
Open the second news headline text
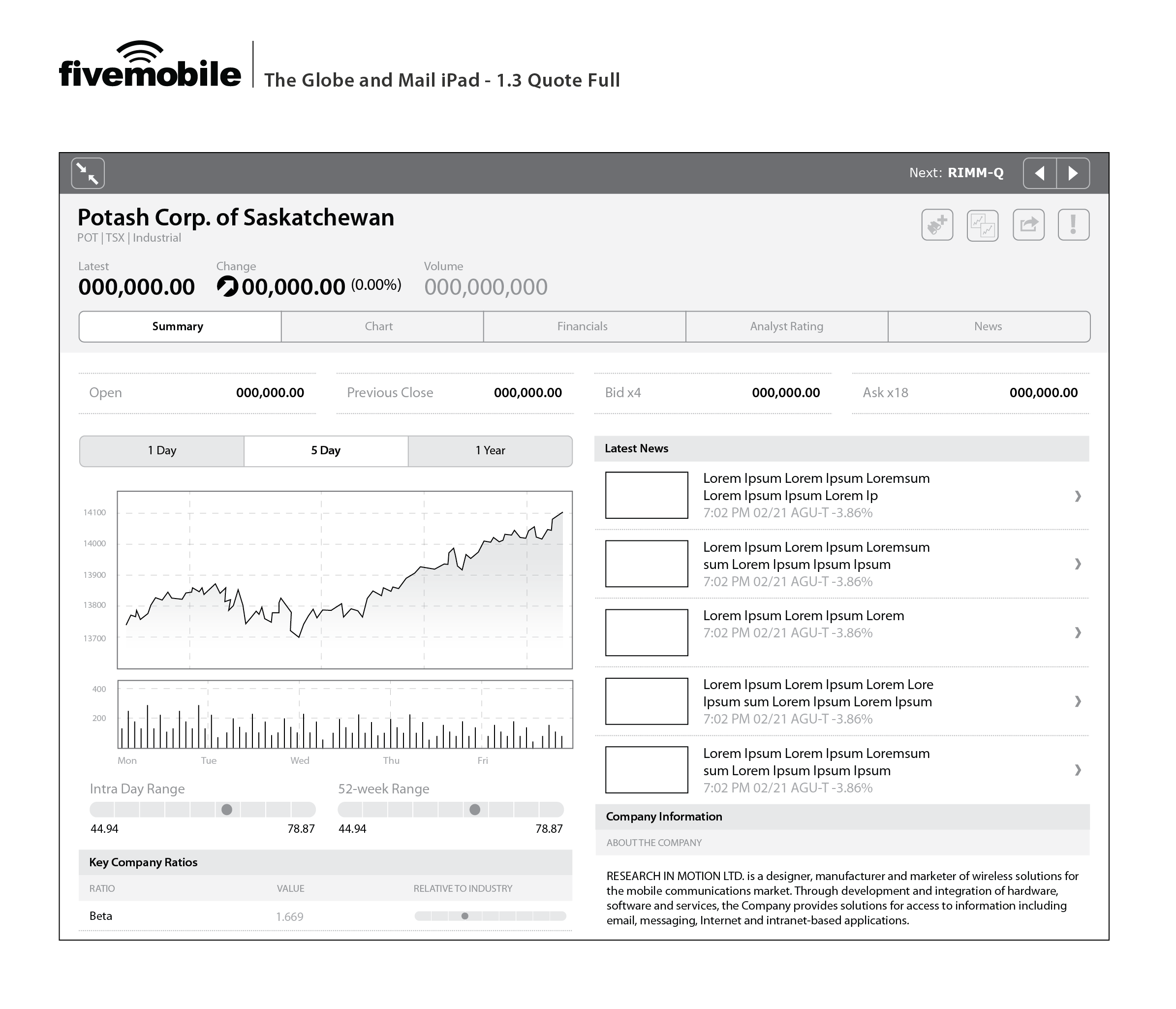[816, 556]
